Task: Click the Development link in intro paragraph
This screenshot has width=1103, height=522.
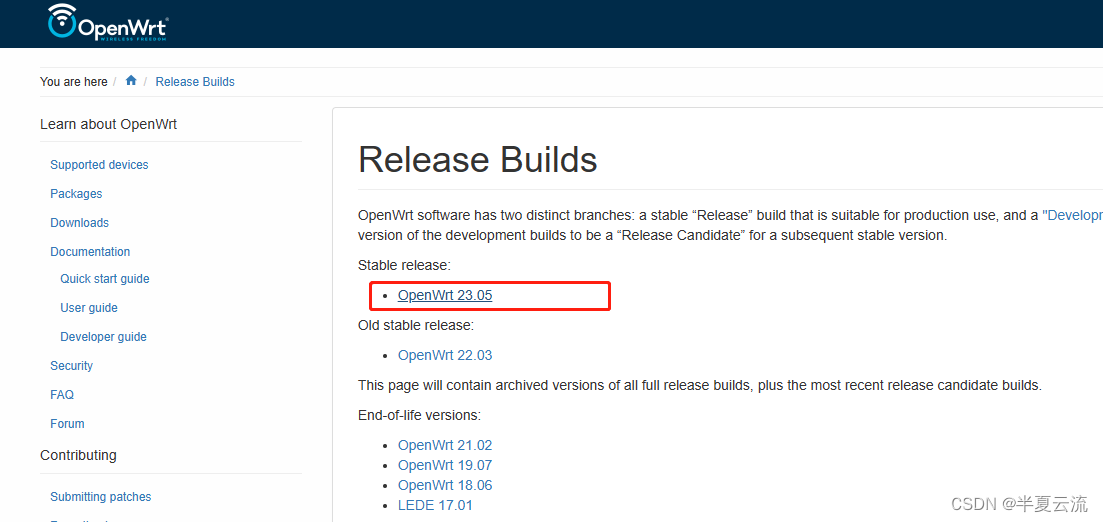Action: click(x=1072, y=215)
